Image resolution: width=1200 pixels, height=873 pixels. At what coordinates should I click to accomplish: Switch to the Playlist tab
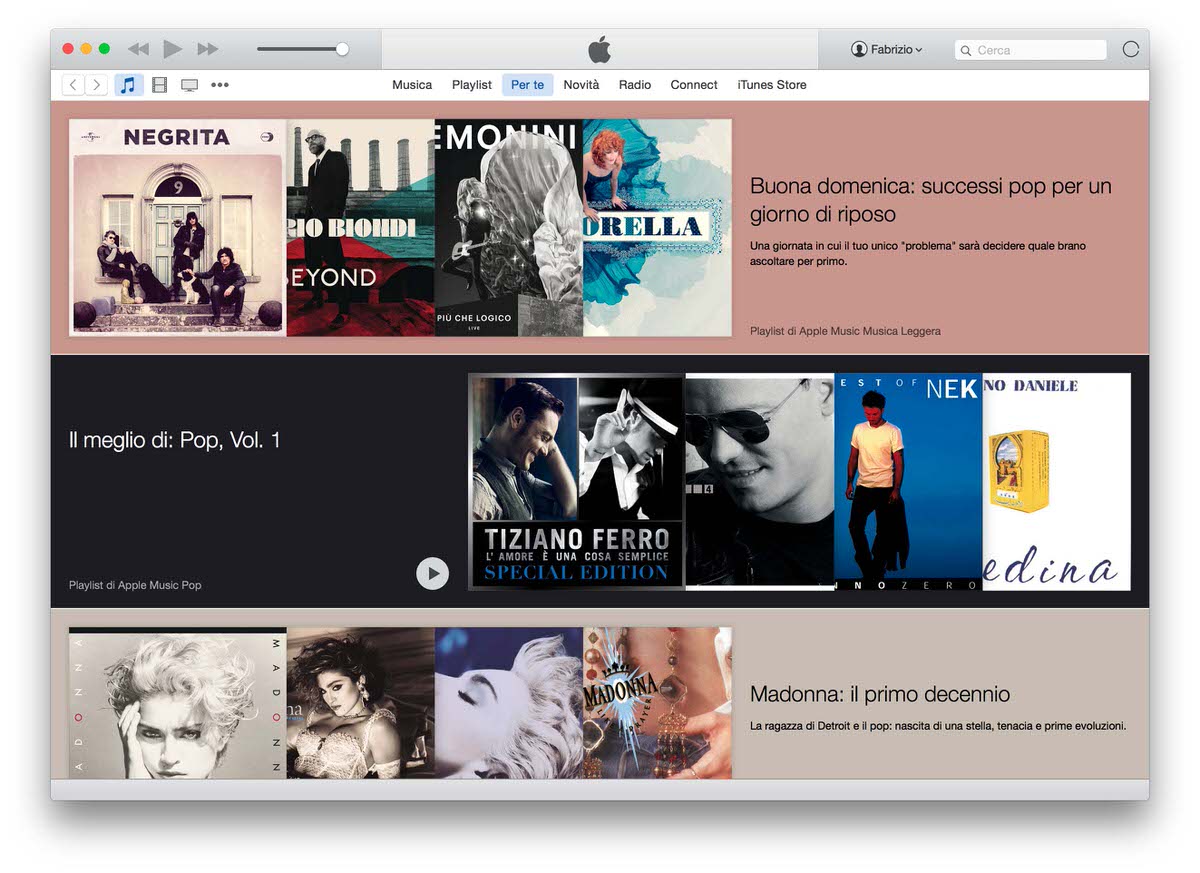(472, 85)
